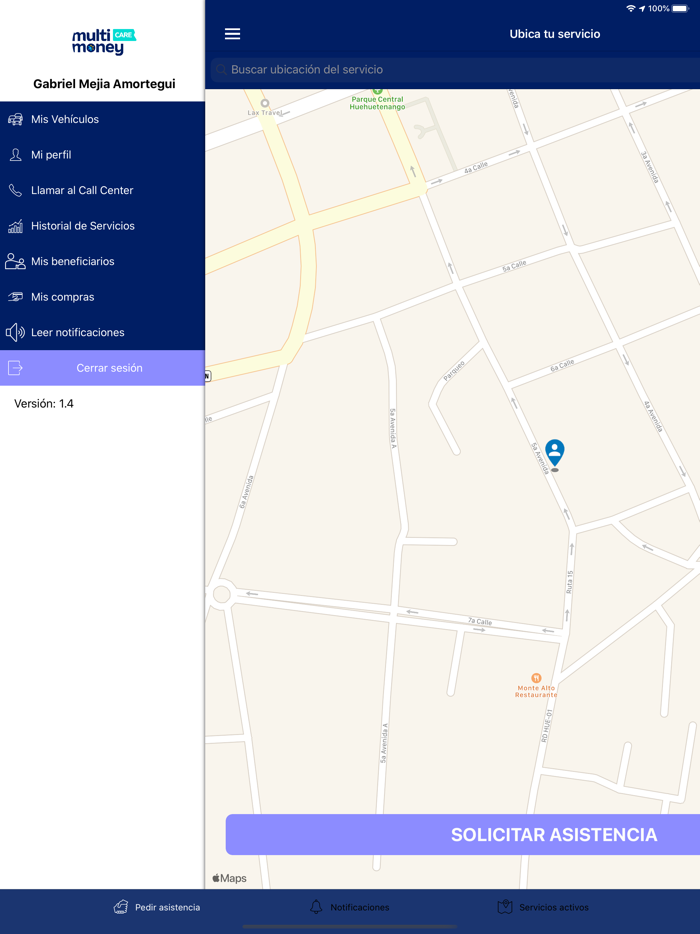Image resolution: width=700 pixels, height=934 pixels.
Task: Select Llamar al Call Center
Action: click(102, 191)
